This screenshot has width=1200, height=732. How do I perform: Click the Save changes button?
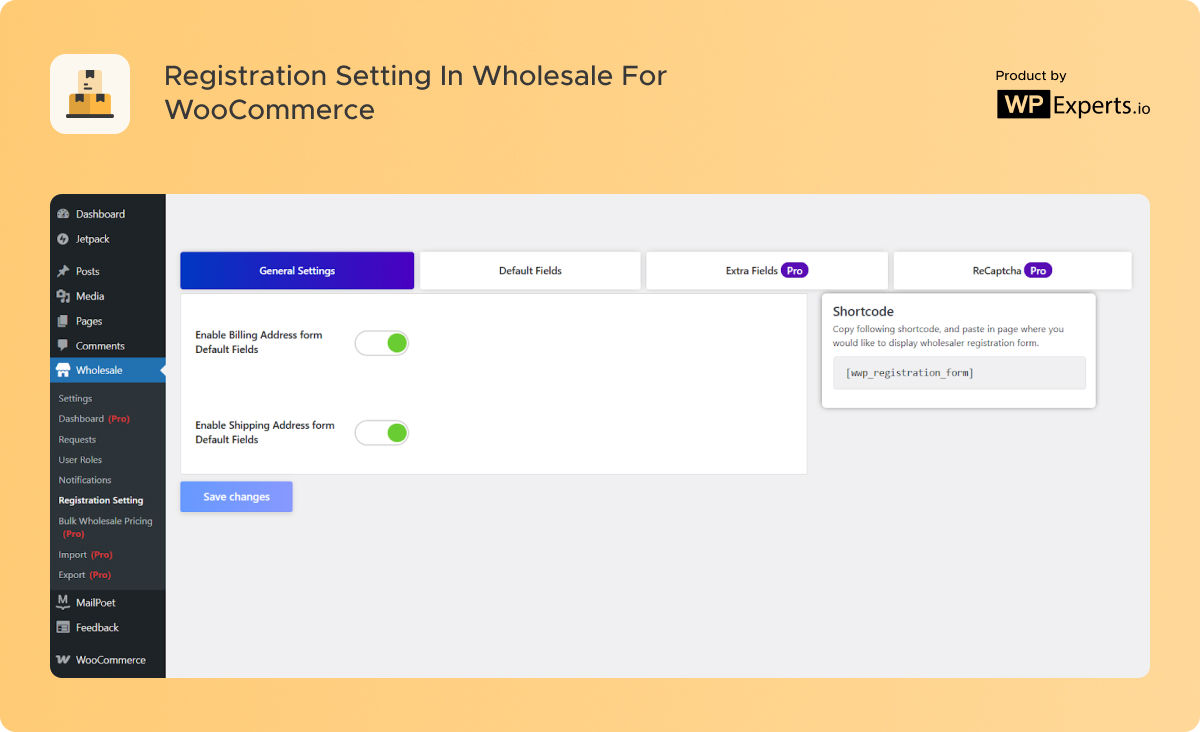pos(236,497)
